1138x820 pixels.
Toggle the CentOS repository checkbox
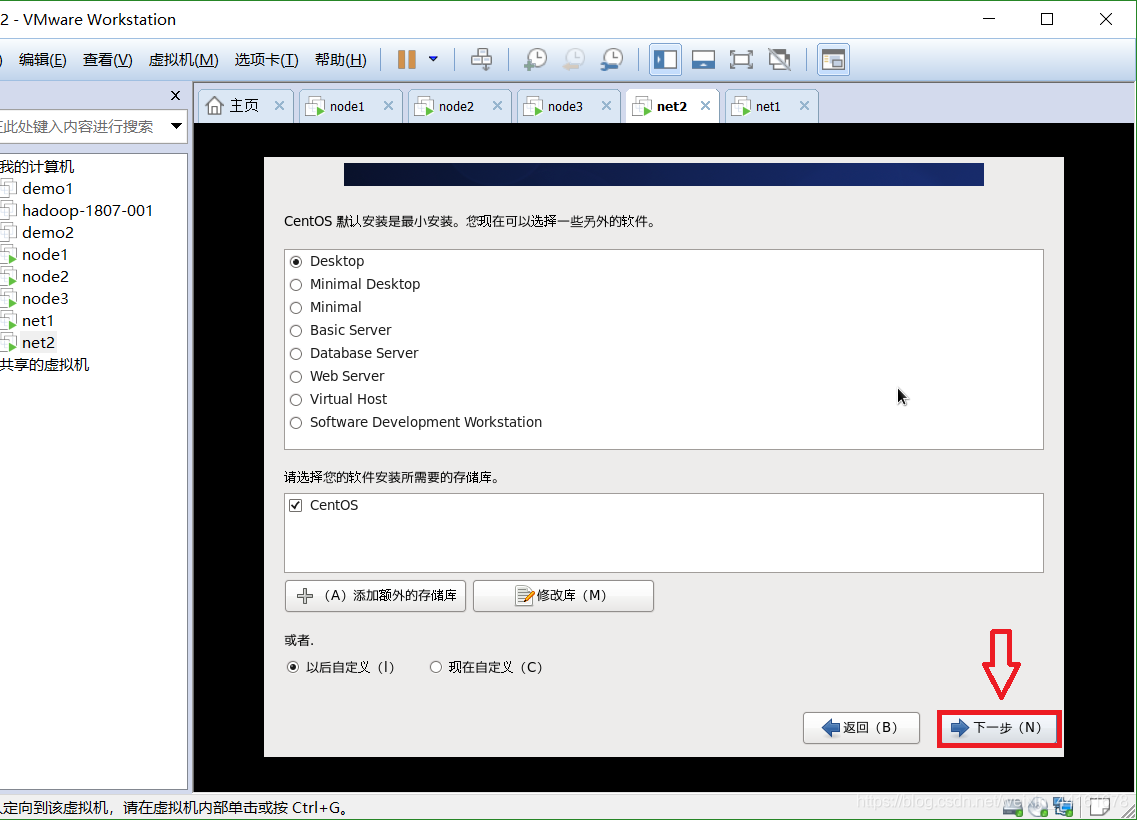click(295, 505)
